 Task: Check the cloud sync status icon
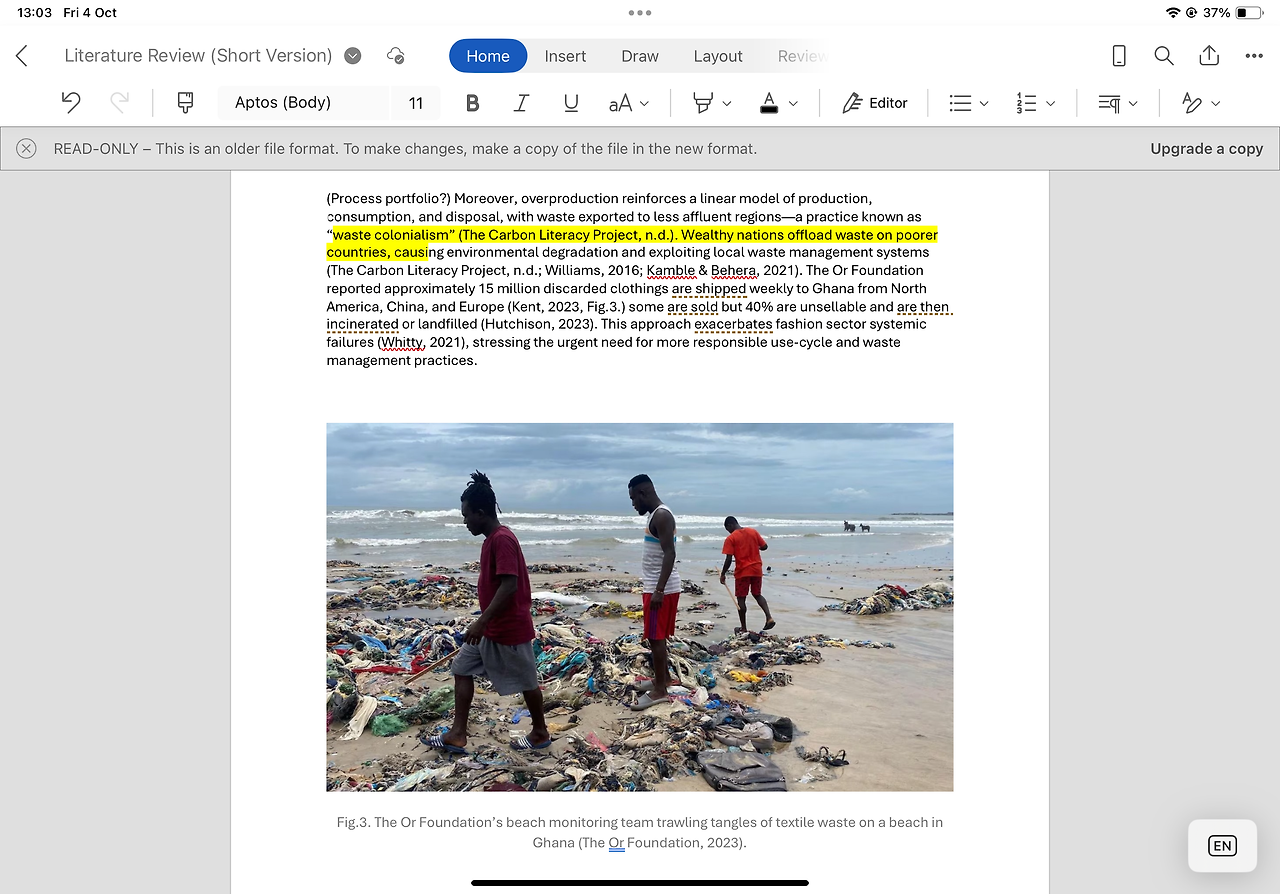click(x=396, y=56)
